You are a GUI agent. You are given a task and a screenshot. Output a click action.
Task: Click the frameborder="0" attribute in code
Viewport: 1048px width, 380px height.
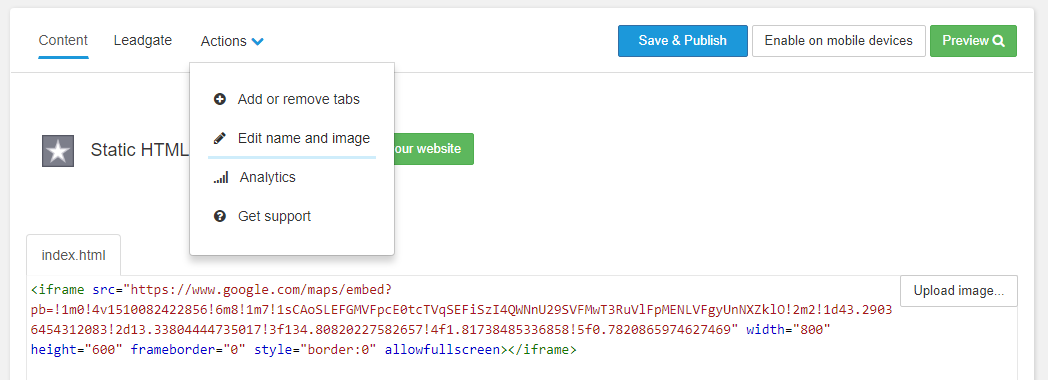188,349
